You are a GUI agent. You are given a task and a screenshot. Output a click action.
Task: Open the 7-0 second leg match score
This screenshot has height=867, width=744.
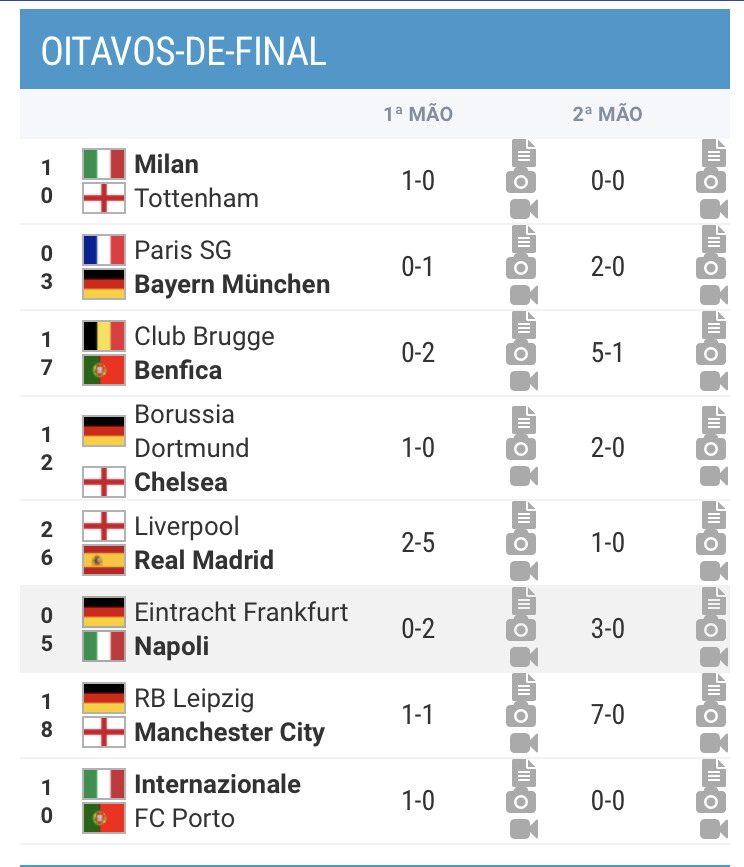point(607,715)
